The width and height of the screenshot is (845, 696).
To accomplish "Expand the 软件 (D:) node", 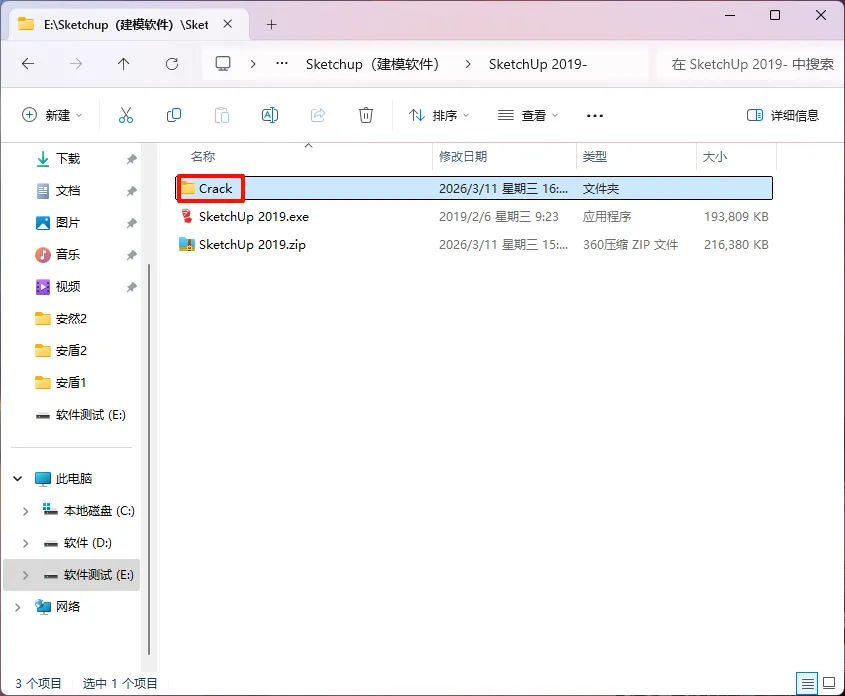I will coord(25,543).
